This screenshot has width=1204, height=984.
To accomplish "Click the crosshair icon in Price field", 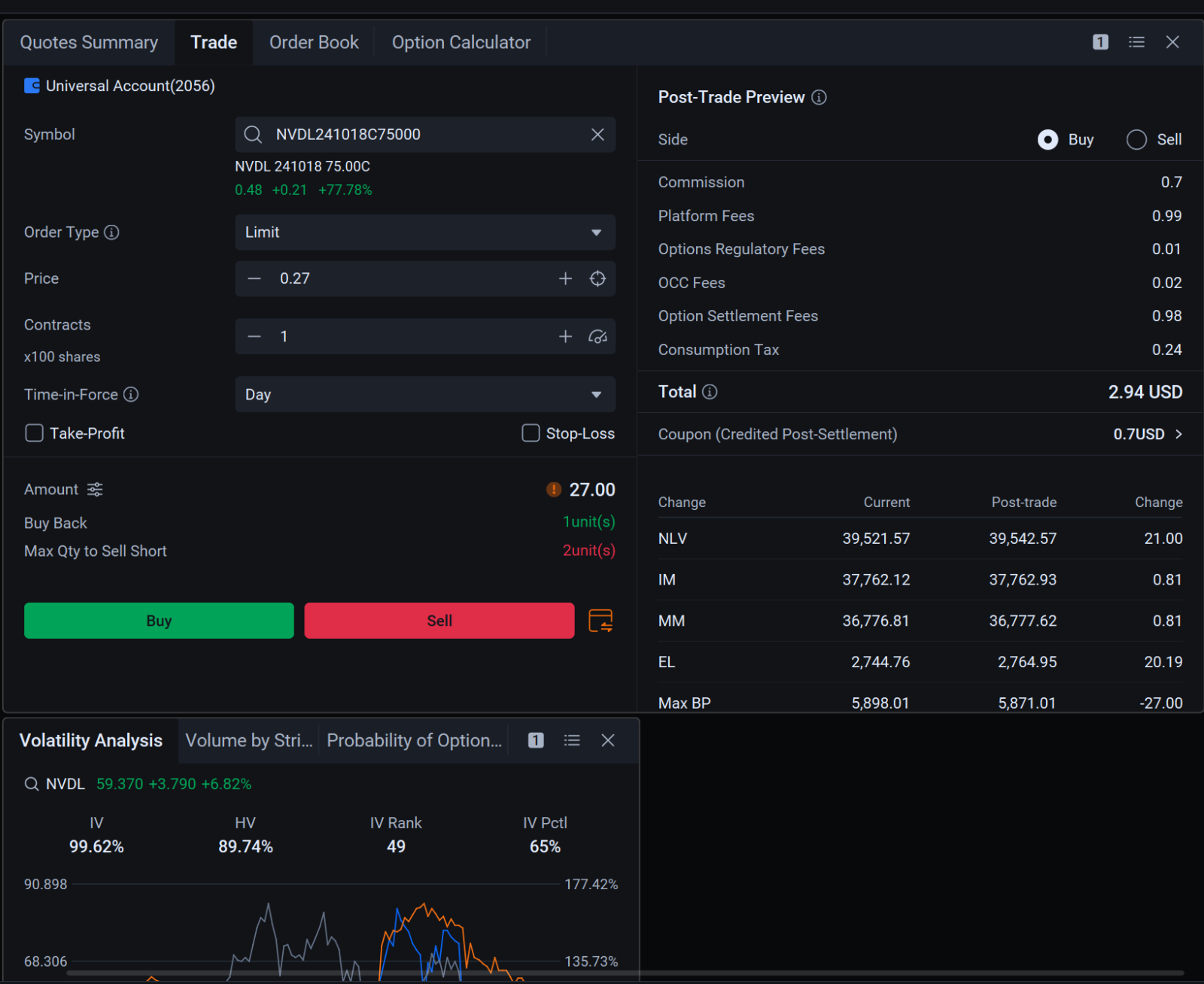I will (x=597, y=278).
